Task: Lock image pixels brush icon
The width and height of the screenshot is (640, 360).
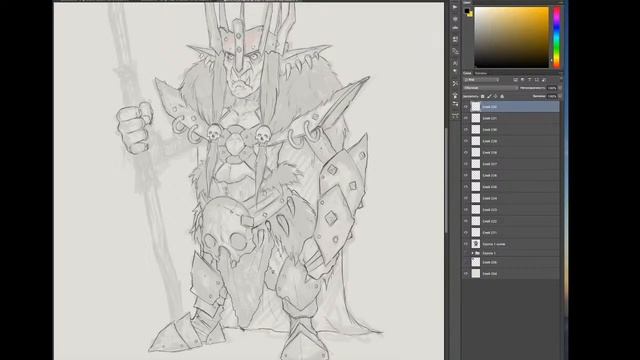Action: click(489, 96)
